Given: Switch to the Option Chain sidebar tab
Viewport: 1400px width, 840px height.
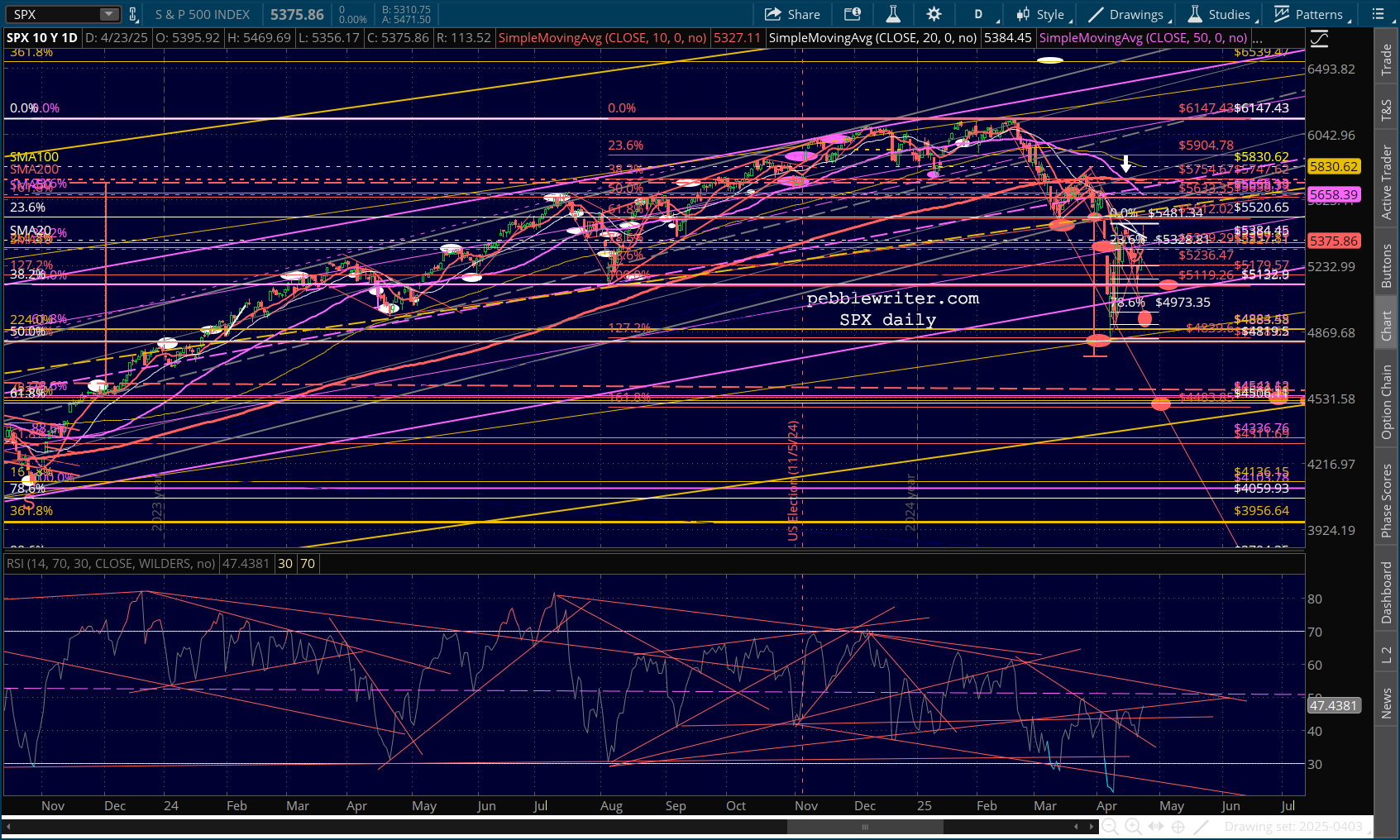Looking at the screenshot, I should pos(1387,402).
